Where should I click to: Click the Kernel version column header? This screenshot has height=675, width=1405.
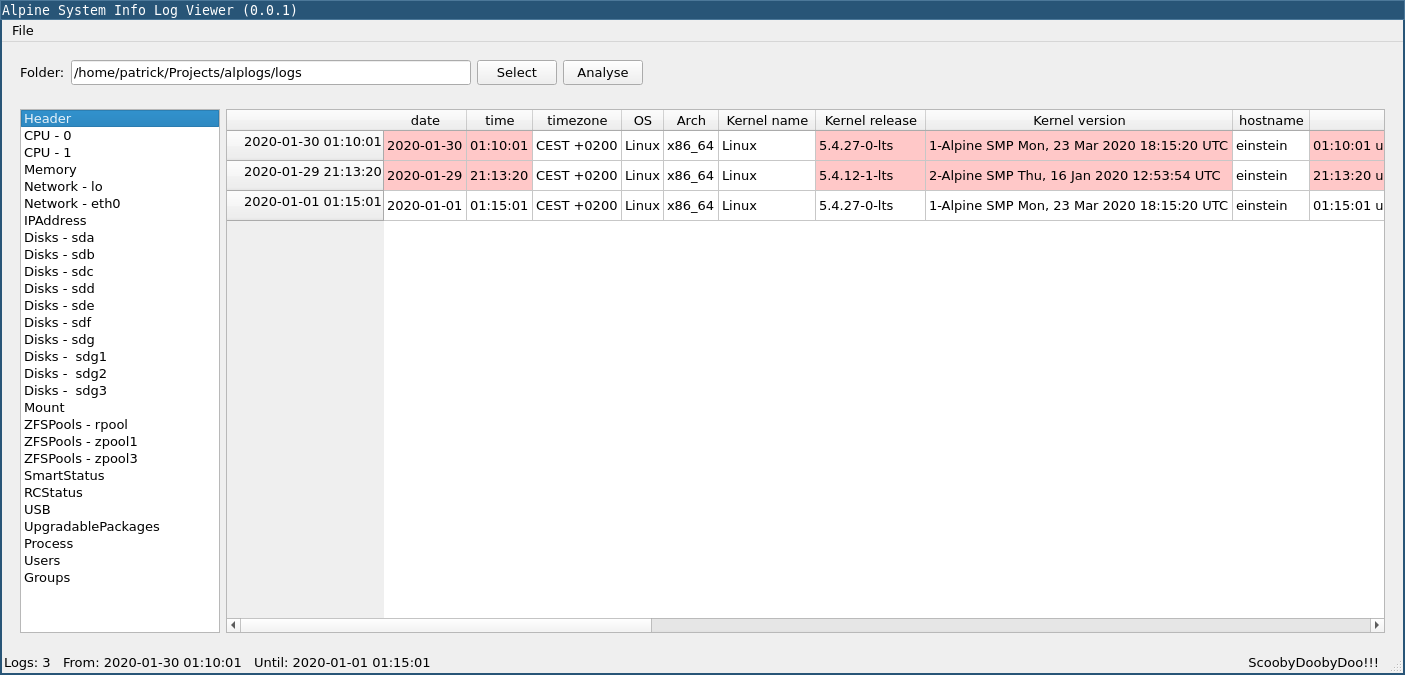(1079, 120)
